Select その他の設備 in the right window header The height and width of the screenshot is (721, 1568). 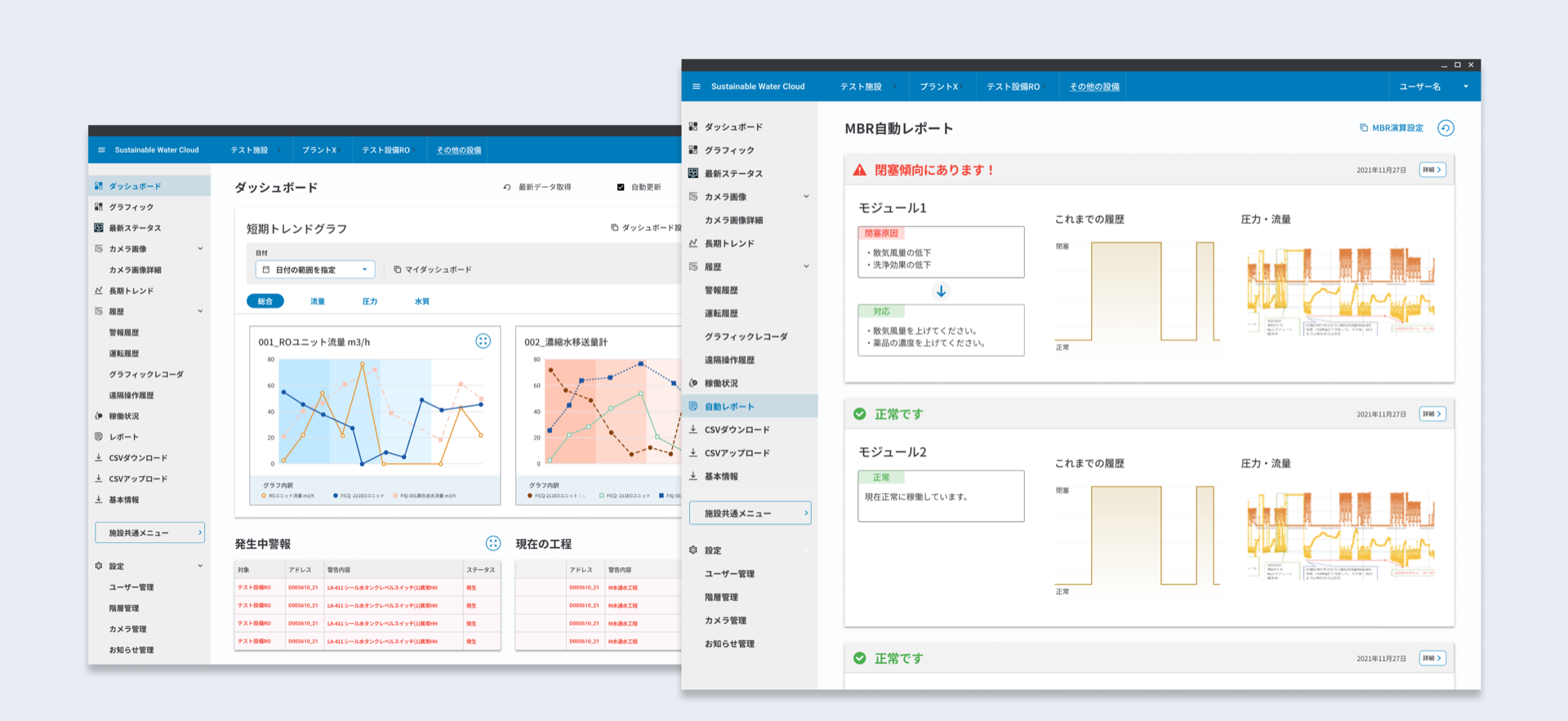[x=1094, y=87]
